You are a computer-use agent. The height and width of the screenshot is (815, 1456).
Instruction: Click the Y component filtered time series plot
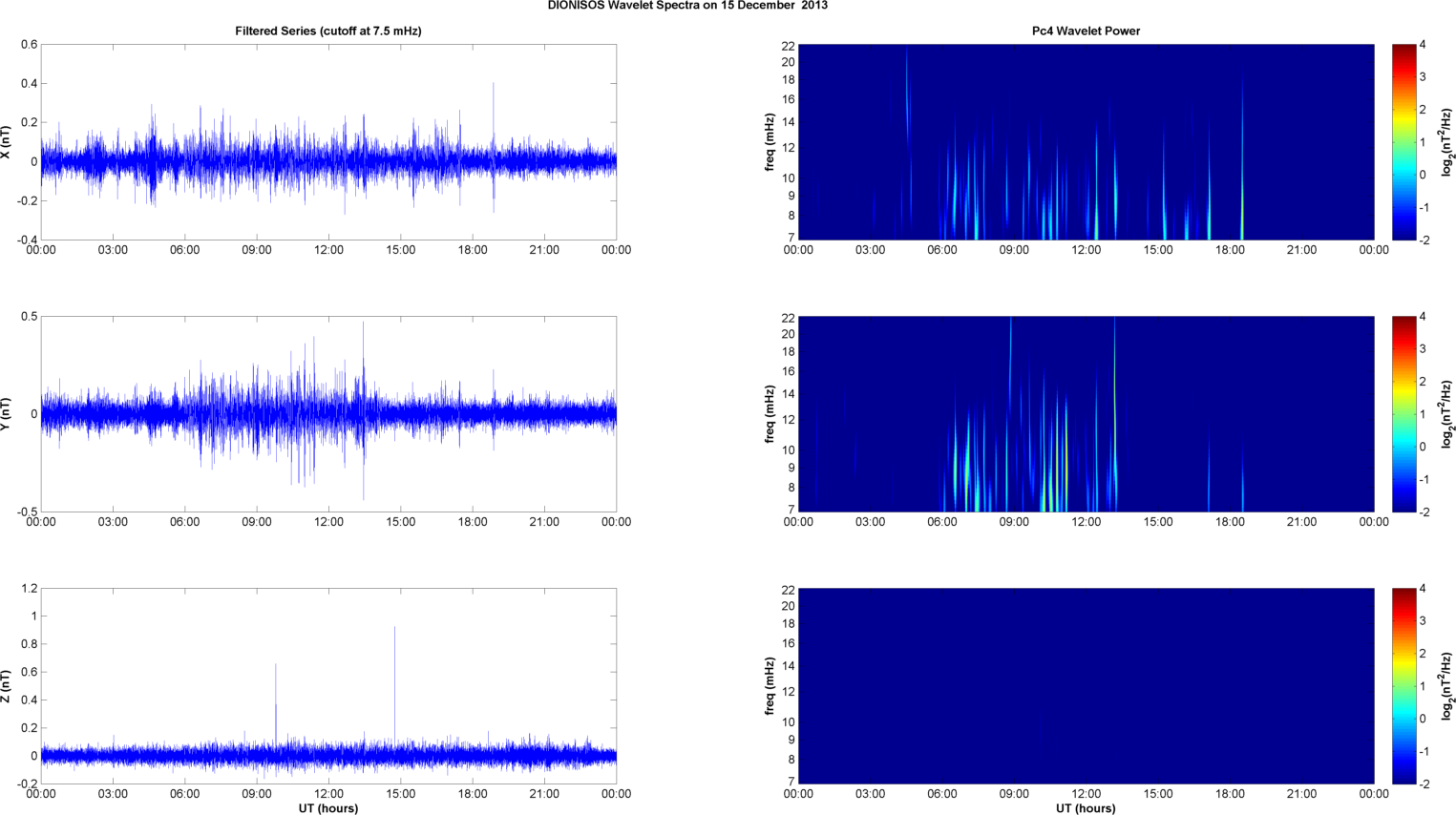pos(328,414)
